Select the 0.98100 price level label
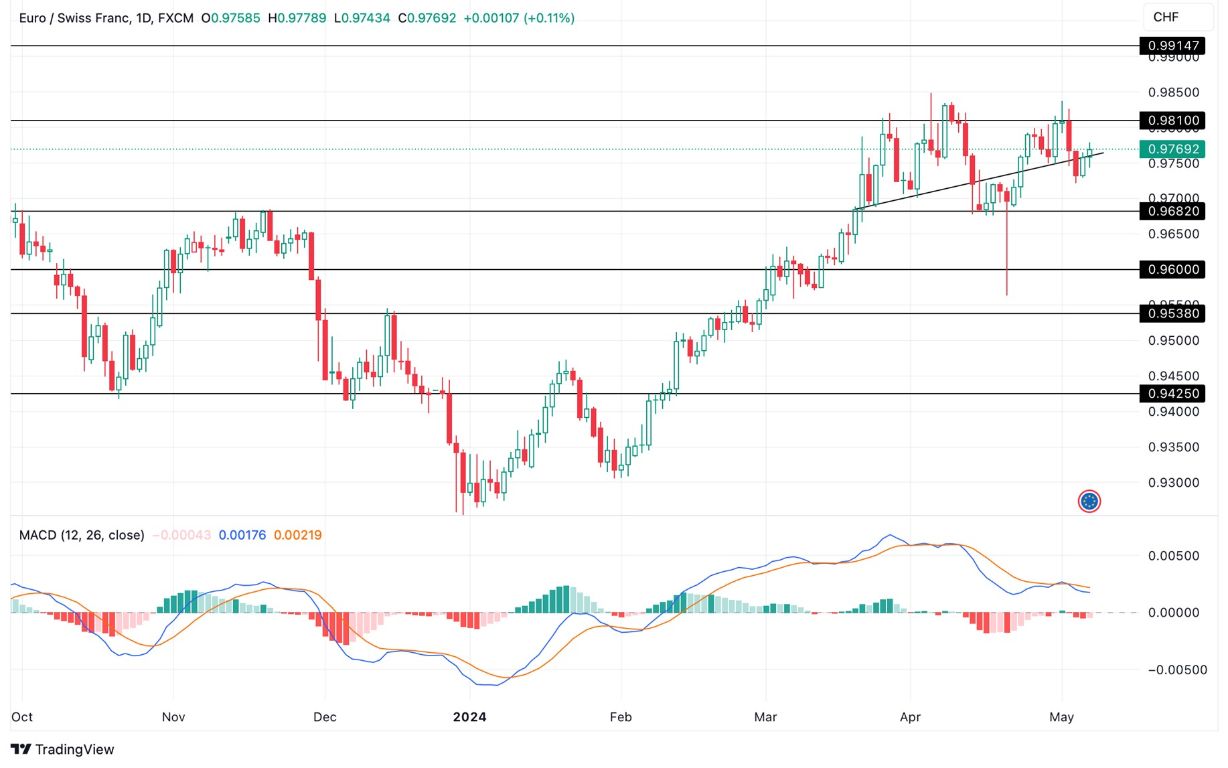 point(1173,121)
